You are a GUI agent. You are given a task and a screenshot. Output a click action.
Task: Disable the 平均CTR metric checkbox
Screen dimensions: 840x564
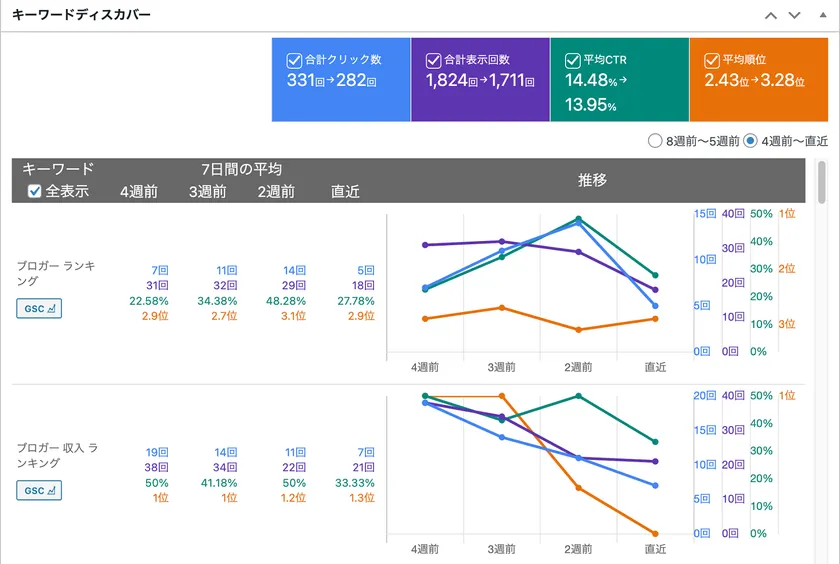[x=573, y=59]
